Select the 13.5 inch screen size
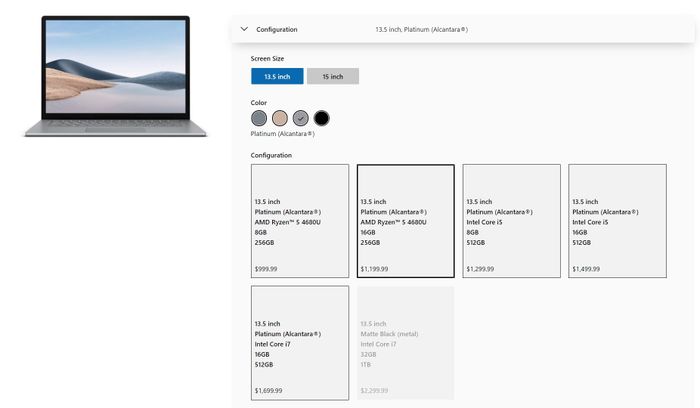Screen dimensions: 700x408 tap(277, 76)
